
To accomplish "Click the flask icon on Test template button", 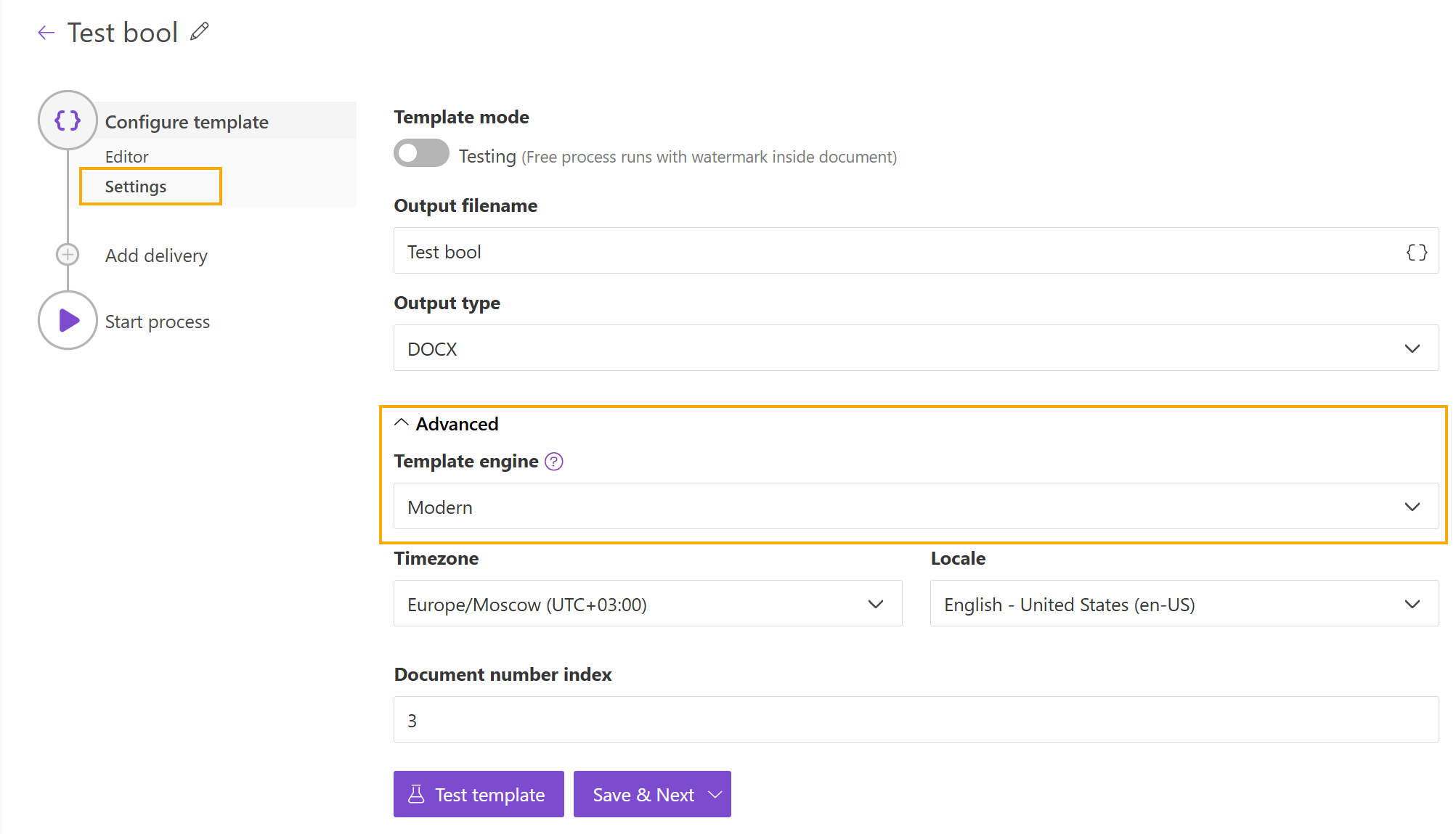I will coord(416,794).
